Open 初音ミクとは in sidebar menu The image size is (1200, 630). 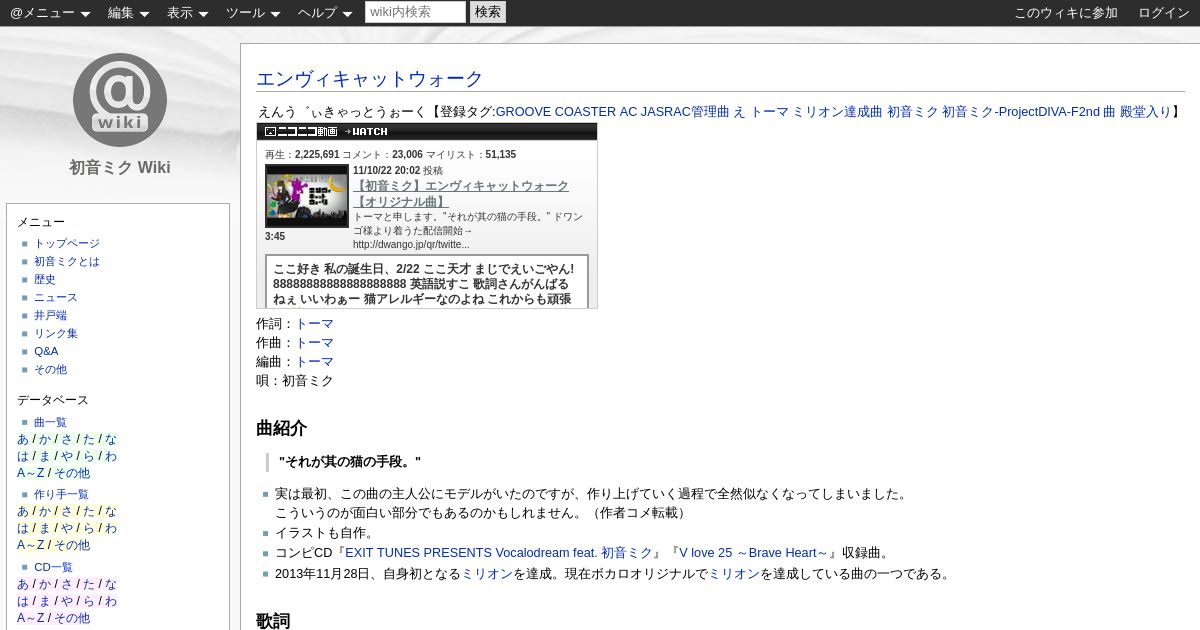67,261
